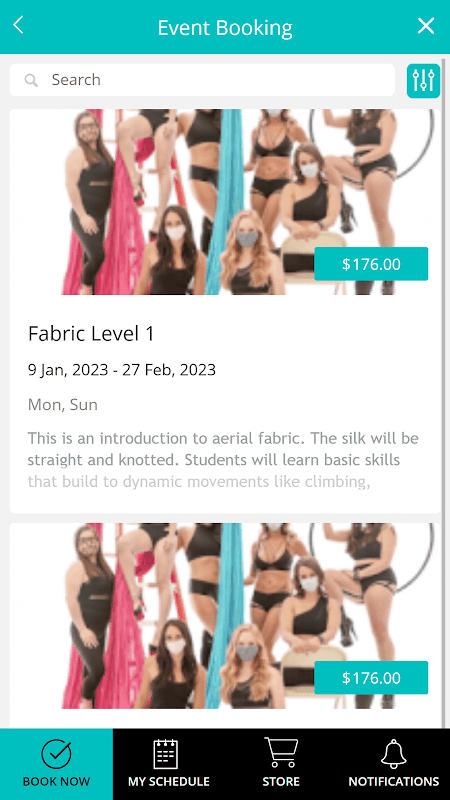450x800 pixels.
Task: Expand the aerial fabric description text
Action: (x=223, y=460)
